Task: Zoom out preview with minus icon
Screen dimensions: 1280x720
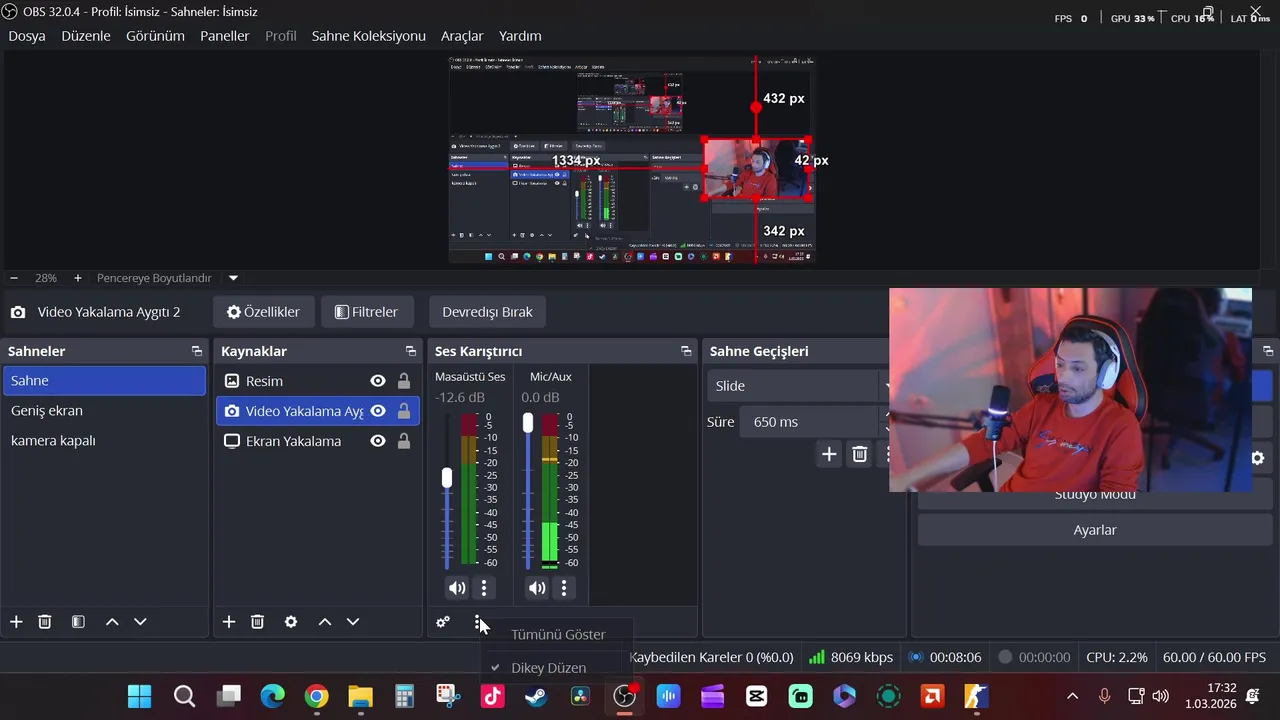Action: tap(14, 278)
